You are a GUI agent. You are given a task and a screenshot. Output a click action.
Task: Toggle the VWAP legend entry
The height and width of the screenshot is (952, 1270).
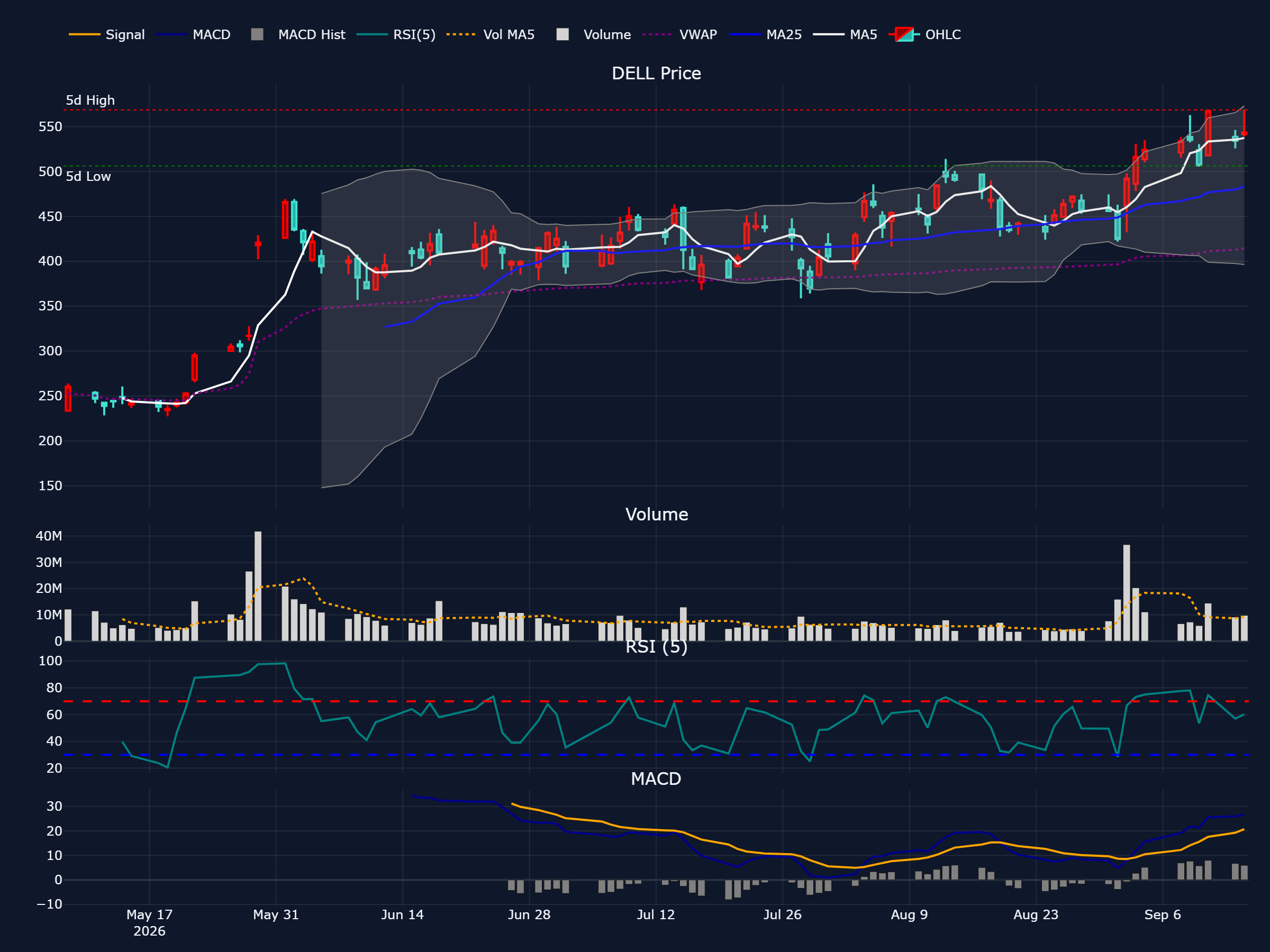coord(680,34)
